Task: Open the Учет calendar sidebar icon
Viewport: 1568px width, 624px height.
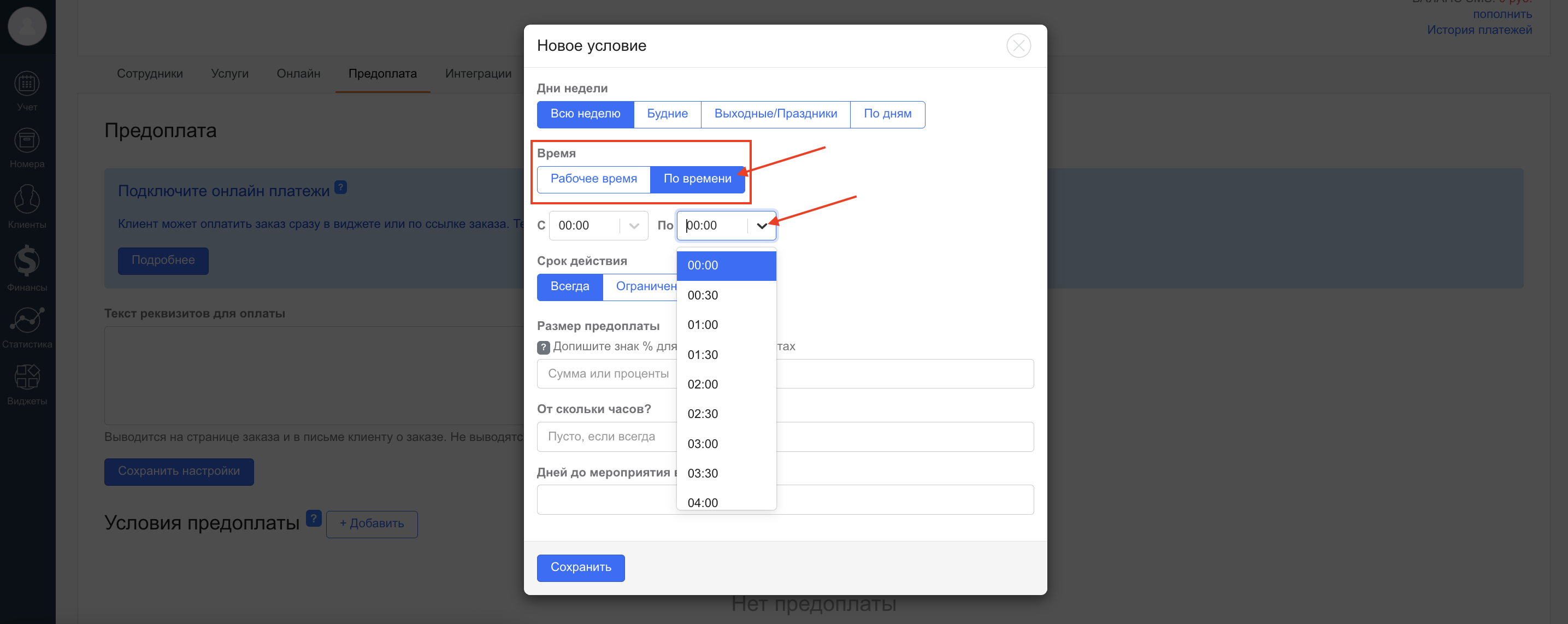Action: [27, 84]
